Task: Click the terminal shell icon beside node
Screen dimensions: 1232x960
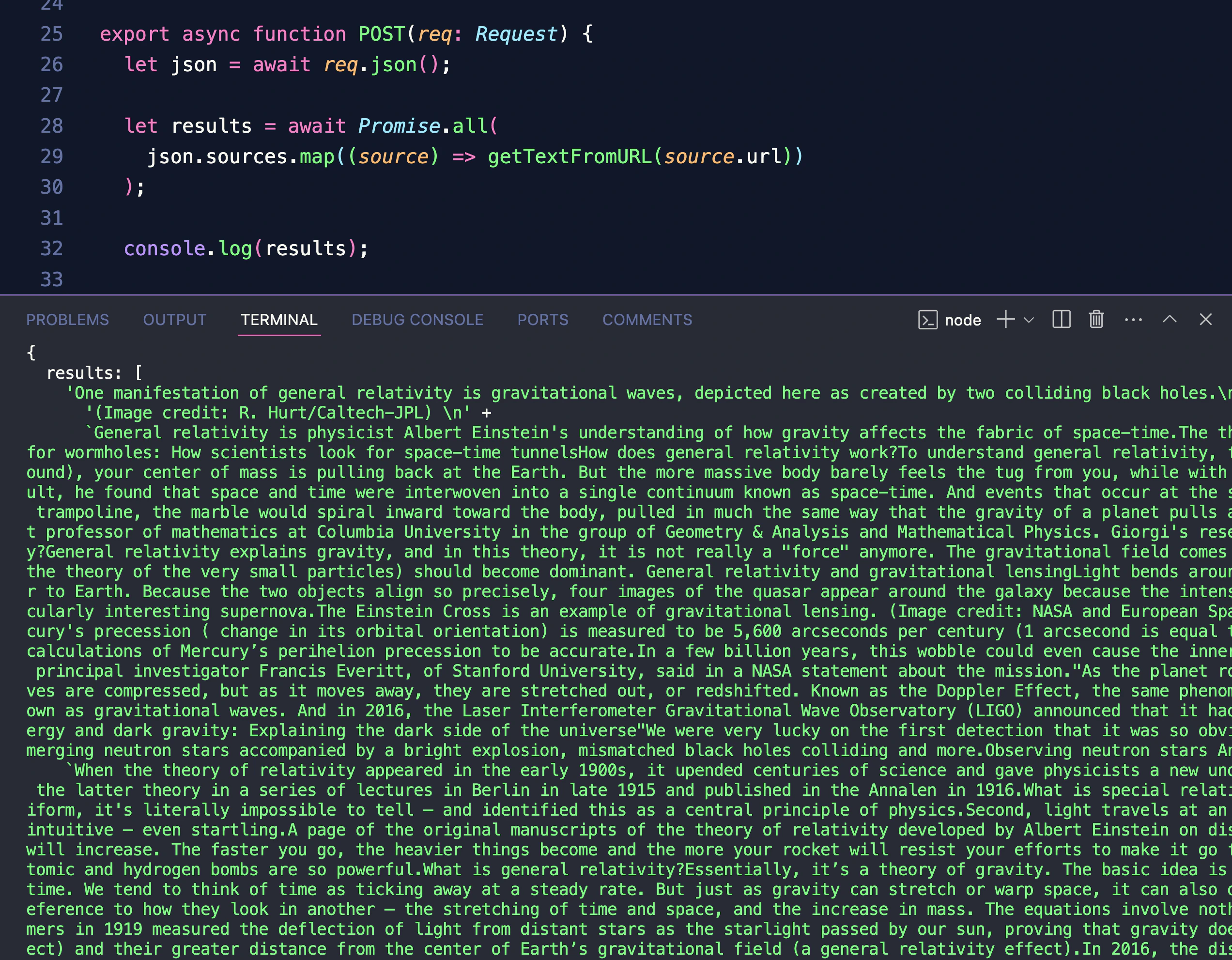Action: coord(927,320)
